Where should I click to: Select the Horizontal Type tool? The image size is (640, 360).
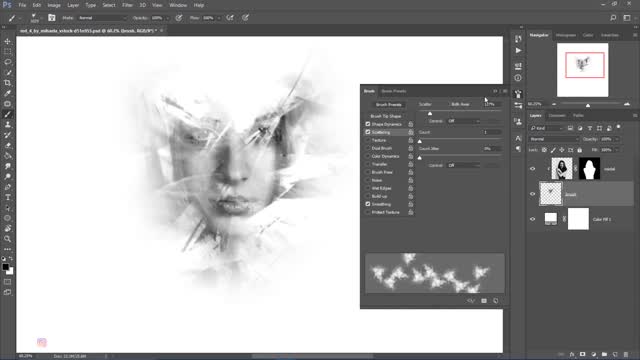point(7,197)
